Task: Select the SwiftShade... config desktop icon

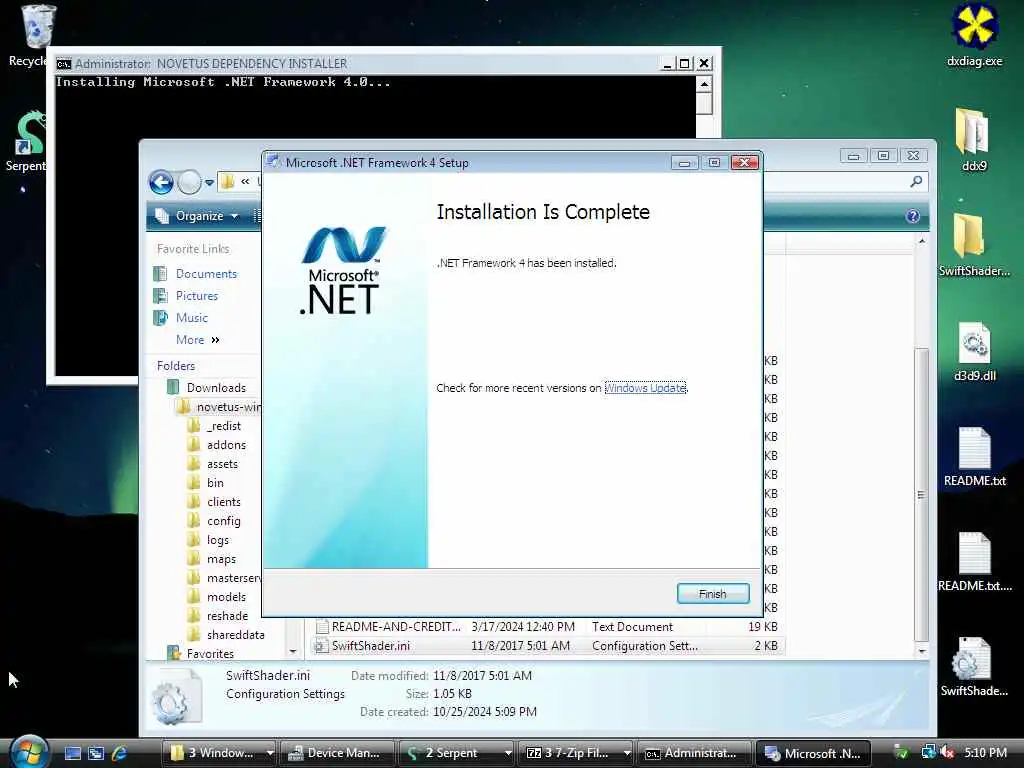Action: pyautogui.click(x=974, y=667)
